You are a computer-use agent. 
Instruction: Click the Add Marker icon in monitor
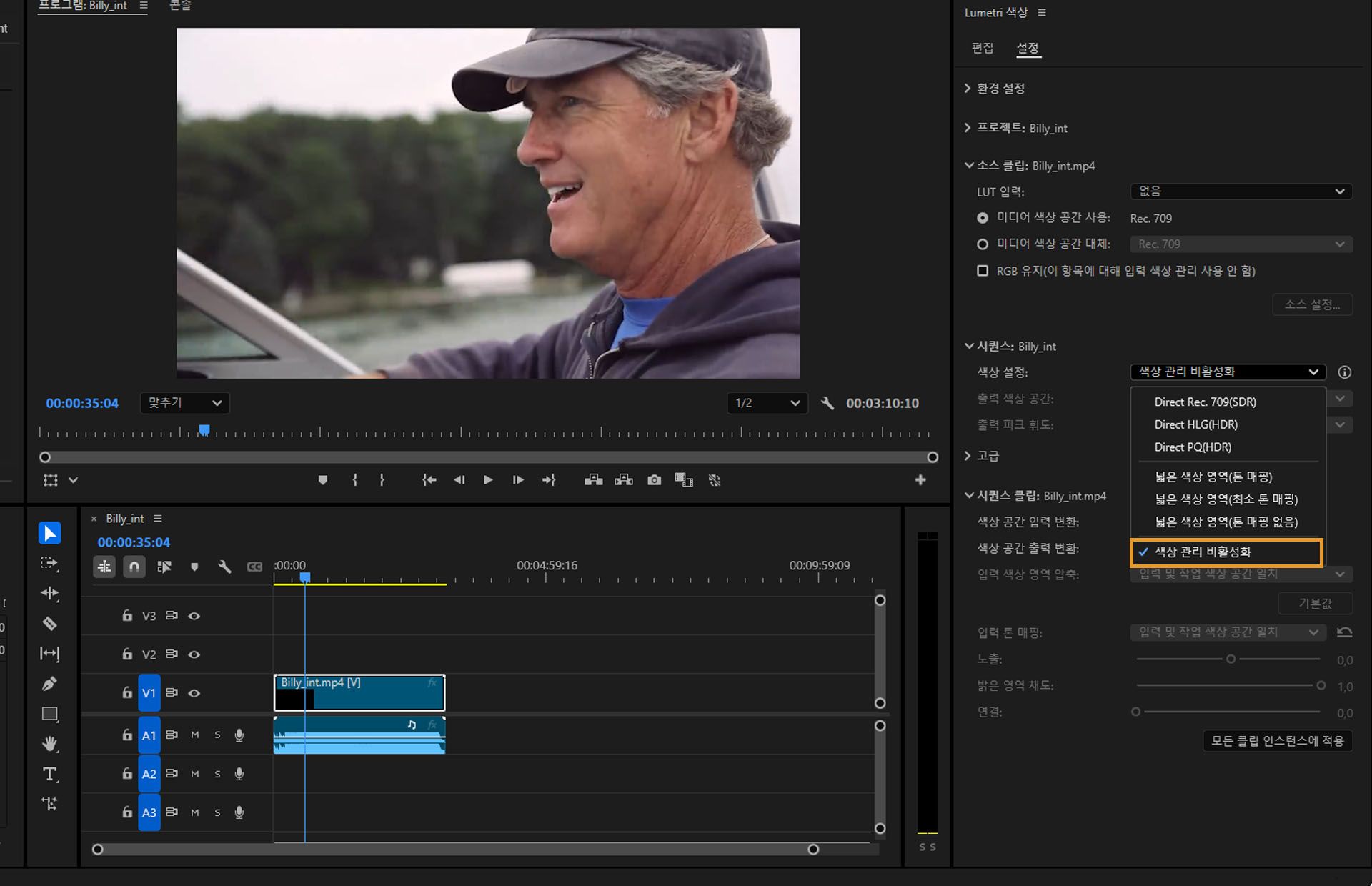(323, 480)
